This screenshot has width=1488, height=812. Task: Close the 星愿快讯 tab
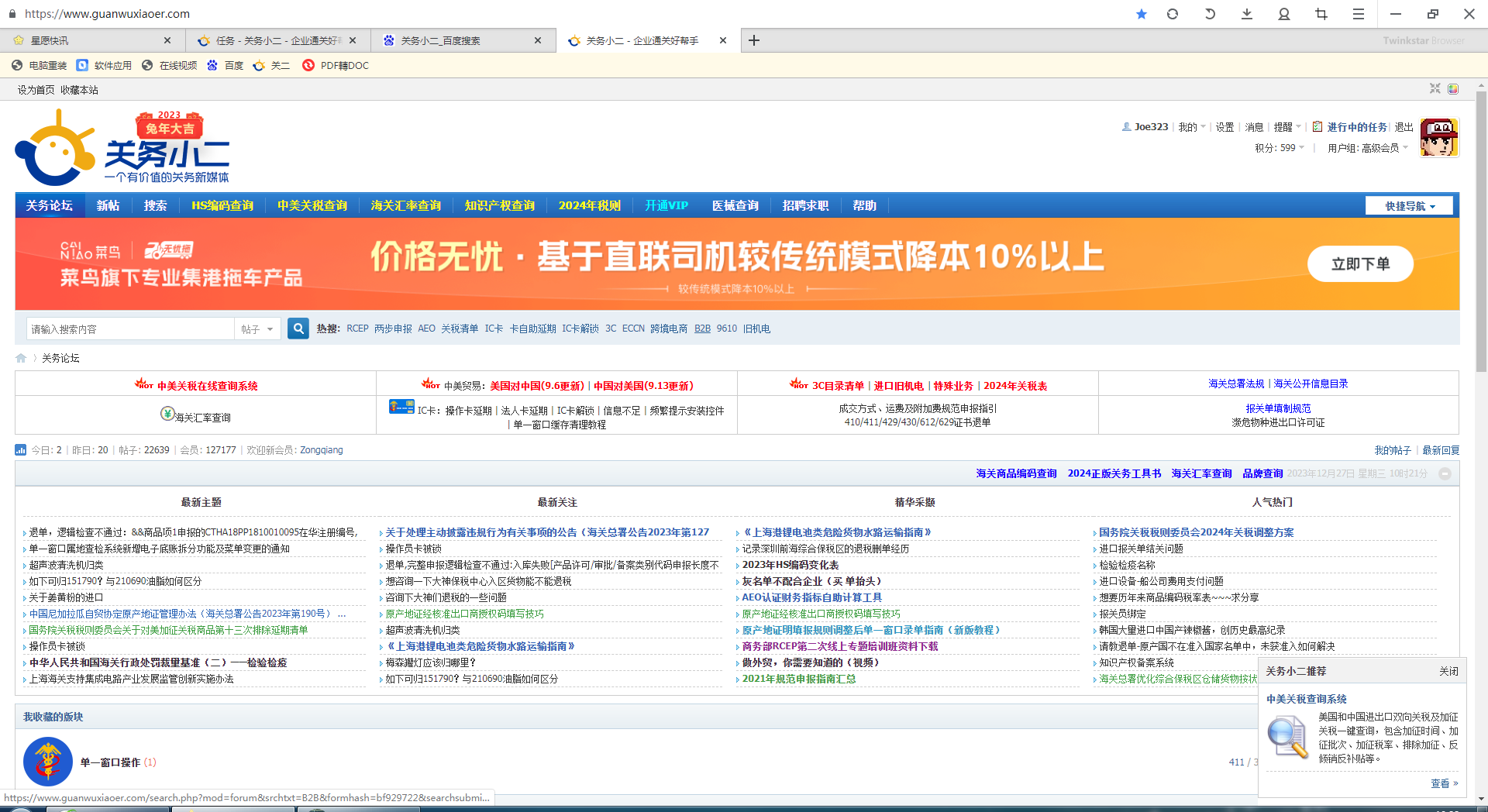point(167,40)
